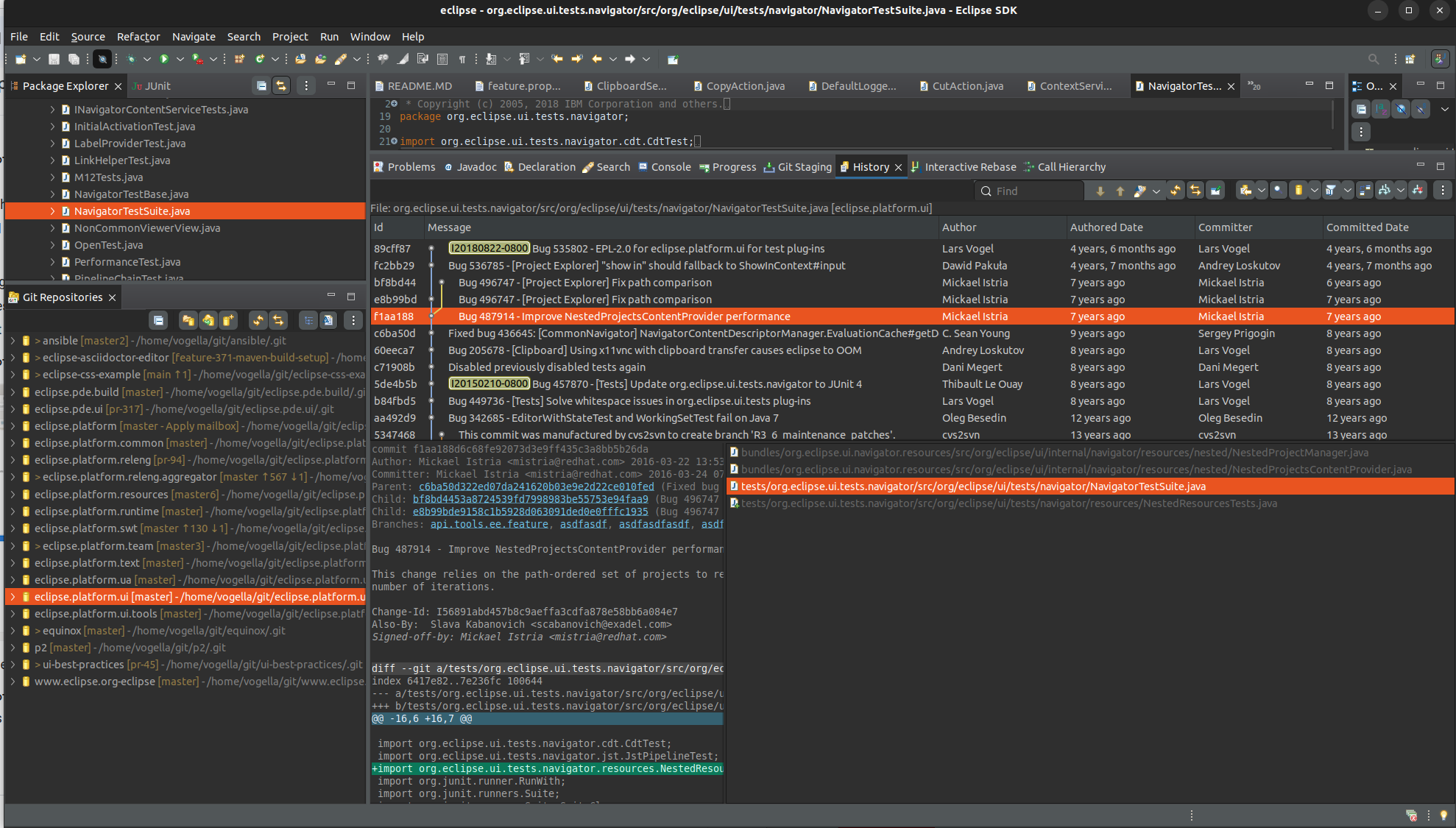1456x828 pixels.
Task: Toggle hierarchical repository layout in Git Repositories
Action: pyautogui.click(x=308, y=320)
